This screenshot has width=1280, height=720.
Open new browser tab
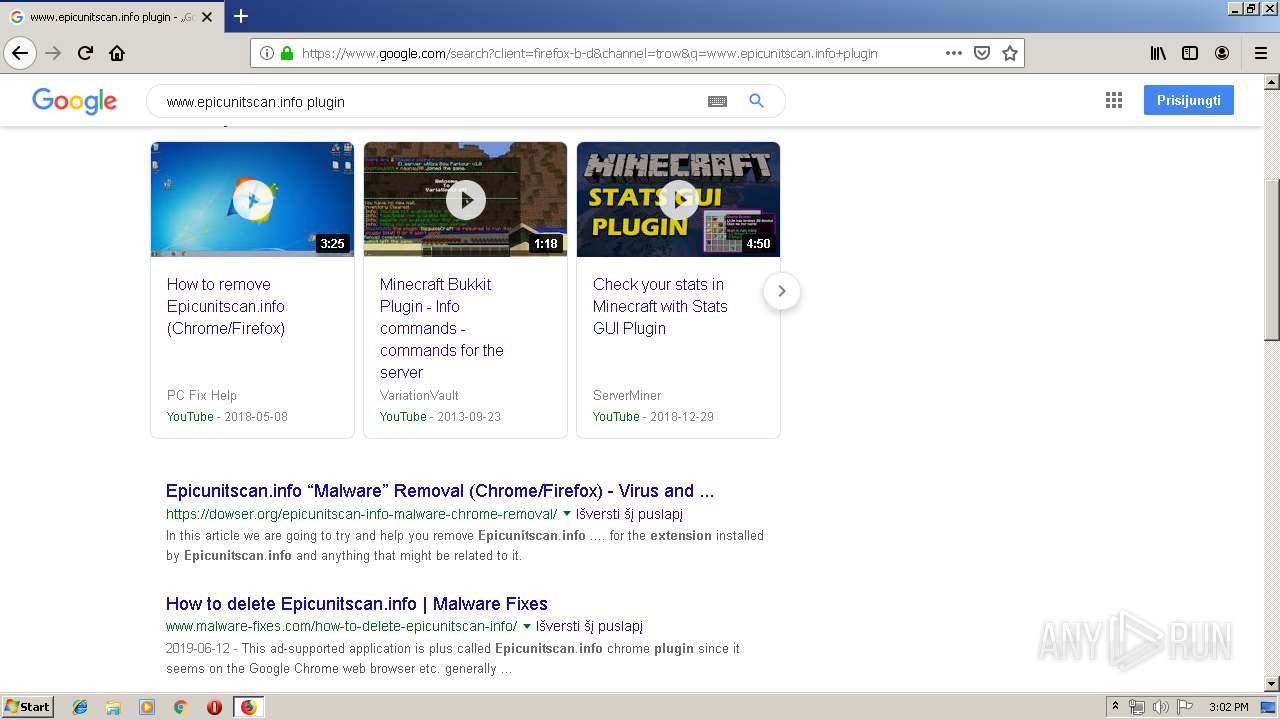pyautogui.click(x=240, y=16)
